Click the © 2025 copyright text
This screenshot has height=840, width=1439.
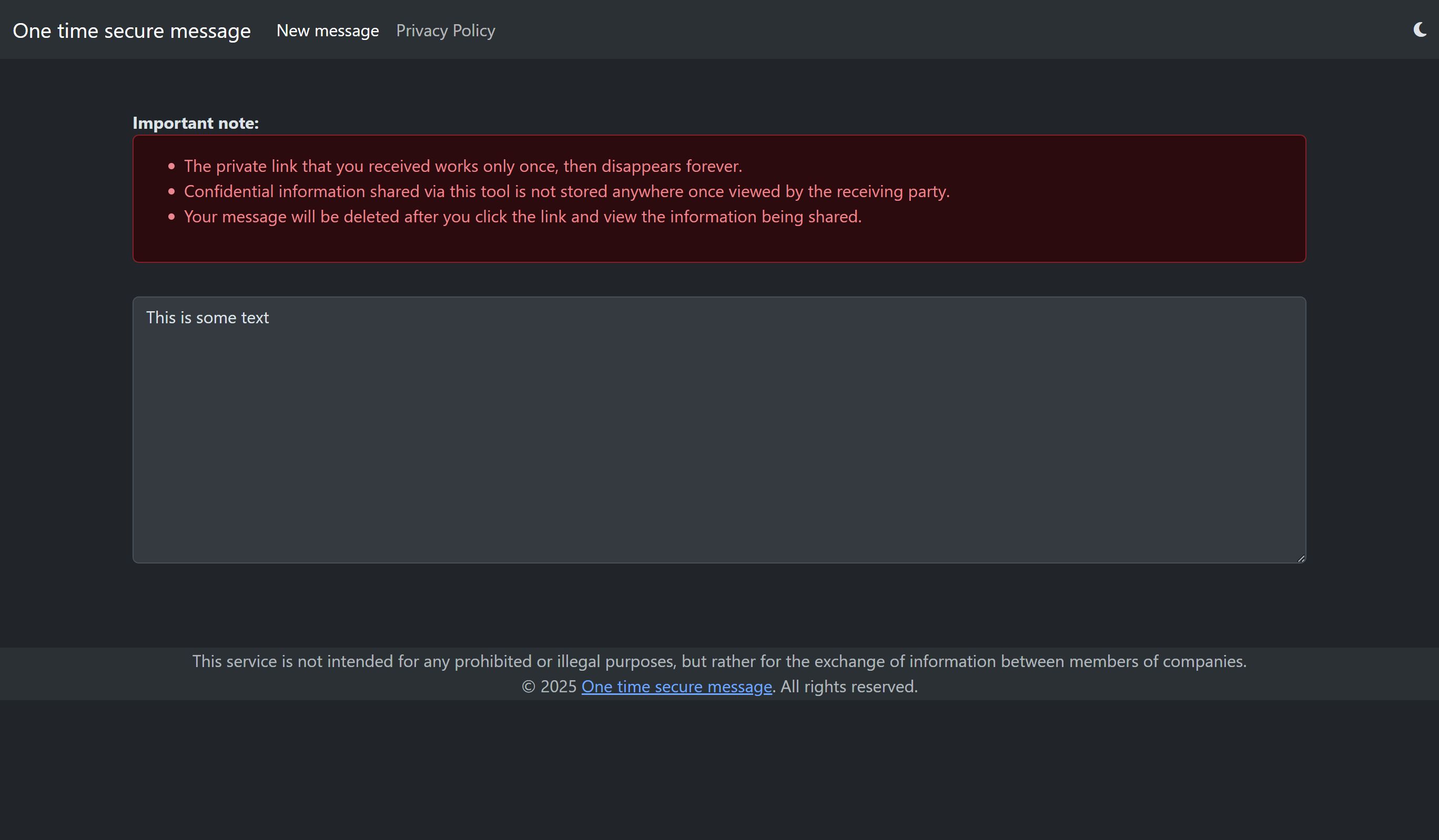[549, 687]
